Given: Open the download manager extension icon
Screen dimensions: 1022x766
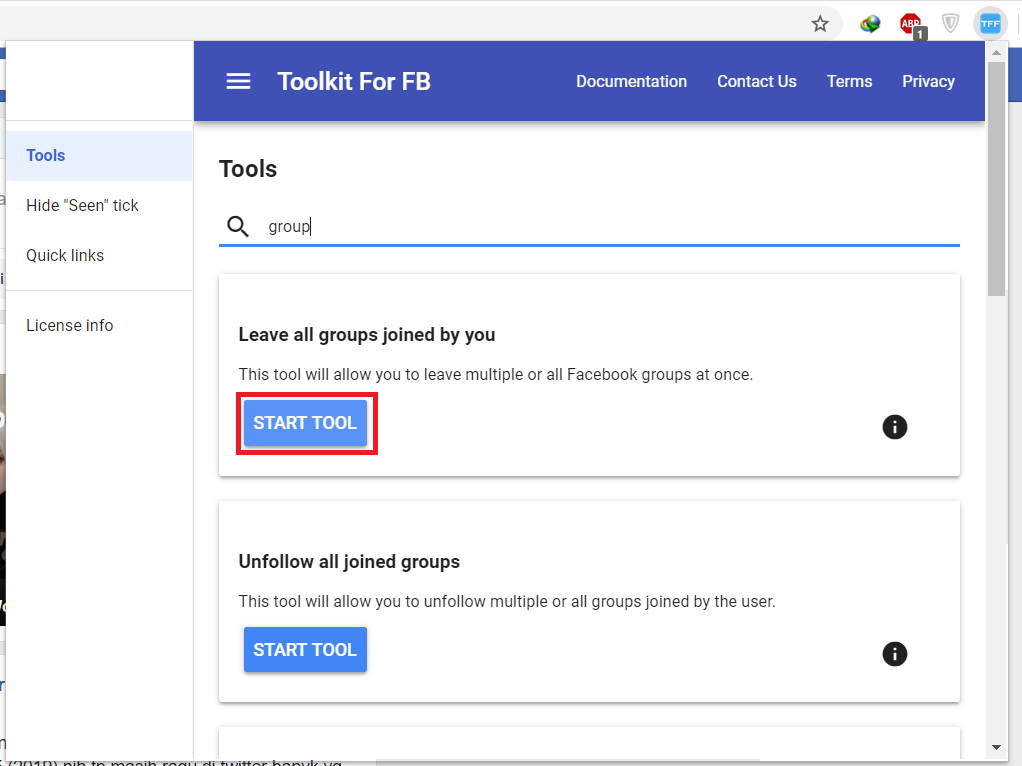Looking at the screenshot, I should coord(870,23).
